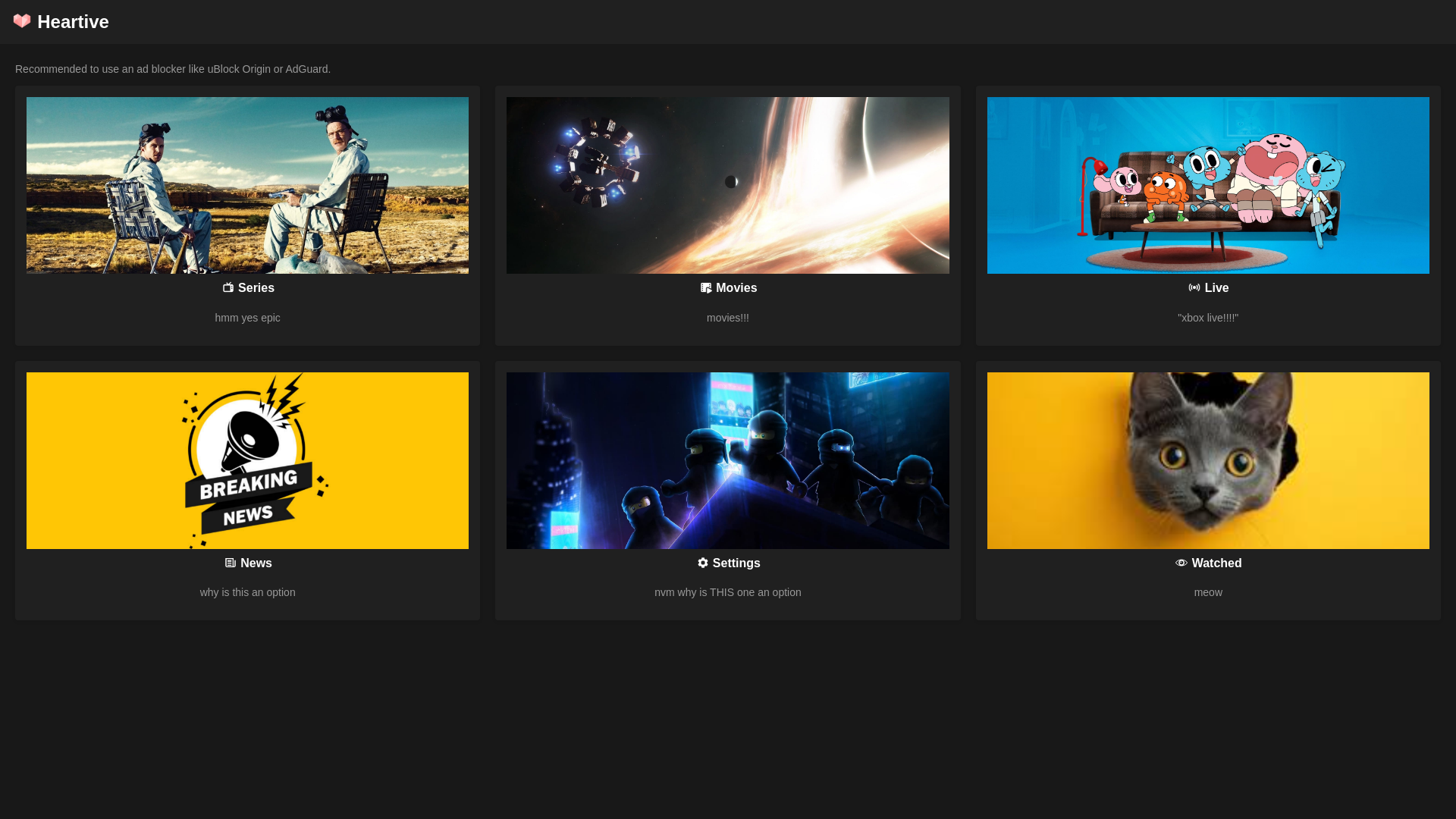Open the Settings section label

[736, 563]
